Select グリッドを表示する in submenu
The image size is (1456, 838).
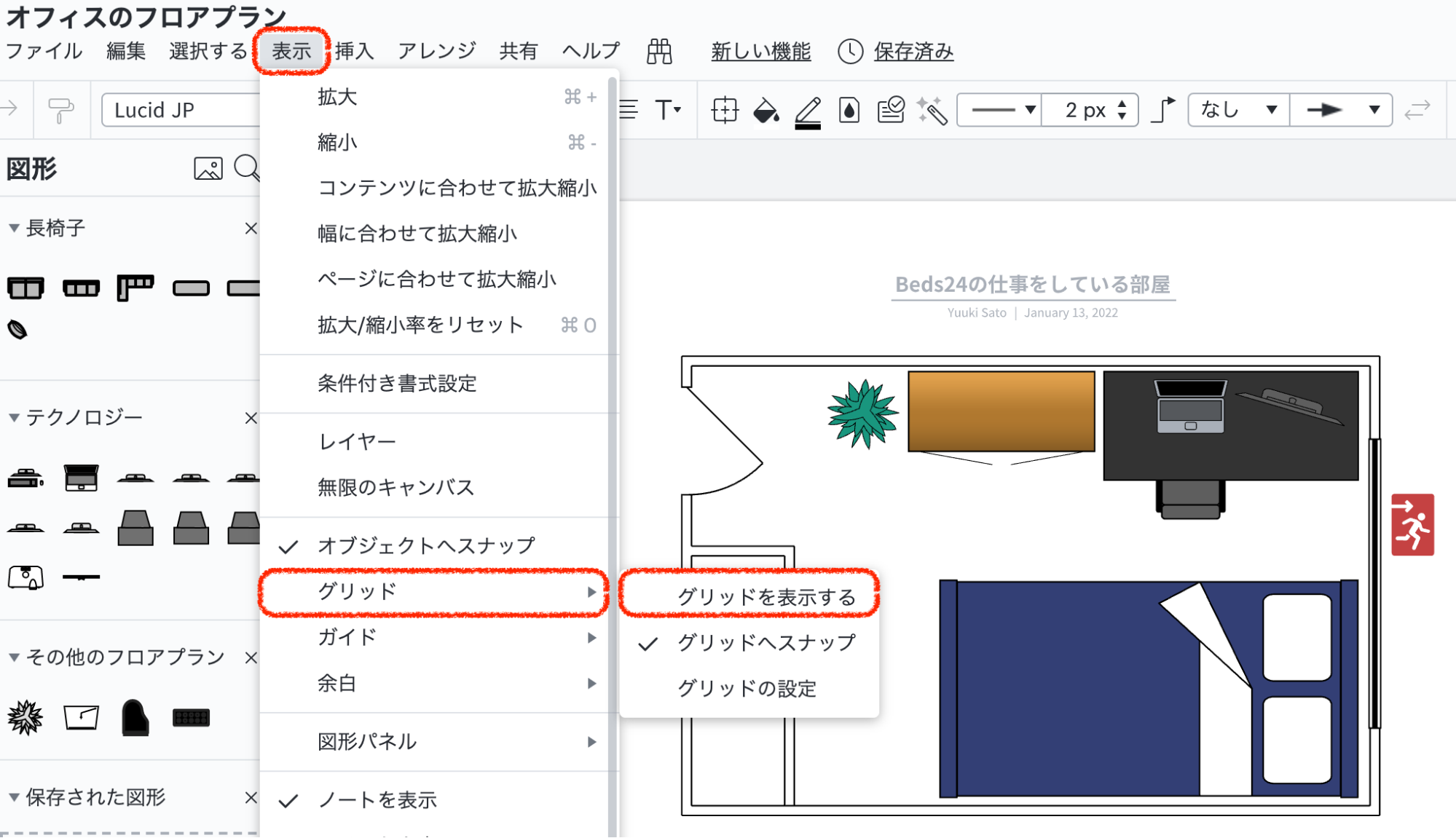point(766,597)
